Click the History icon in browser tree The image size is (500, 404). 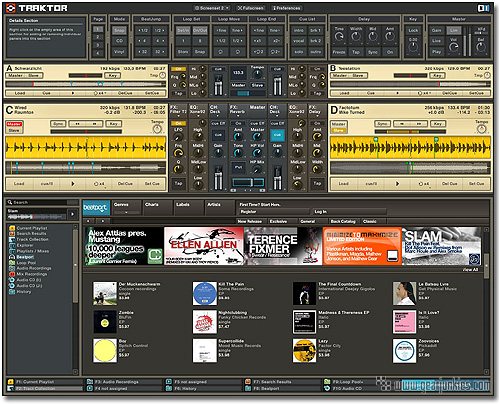click(x=12, y=292)
